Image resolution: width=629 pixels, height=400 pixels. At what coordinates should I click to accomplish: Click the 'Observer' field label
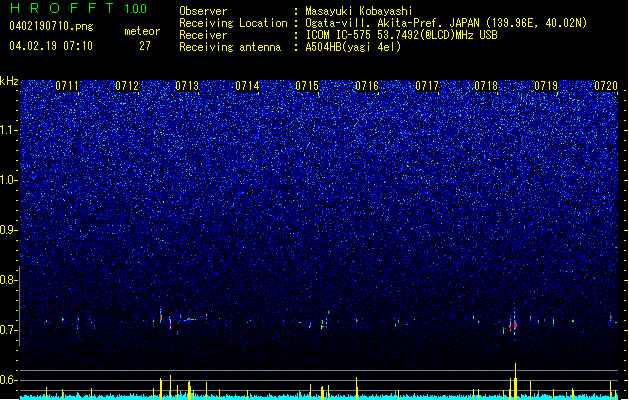203,11
